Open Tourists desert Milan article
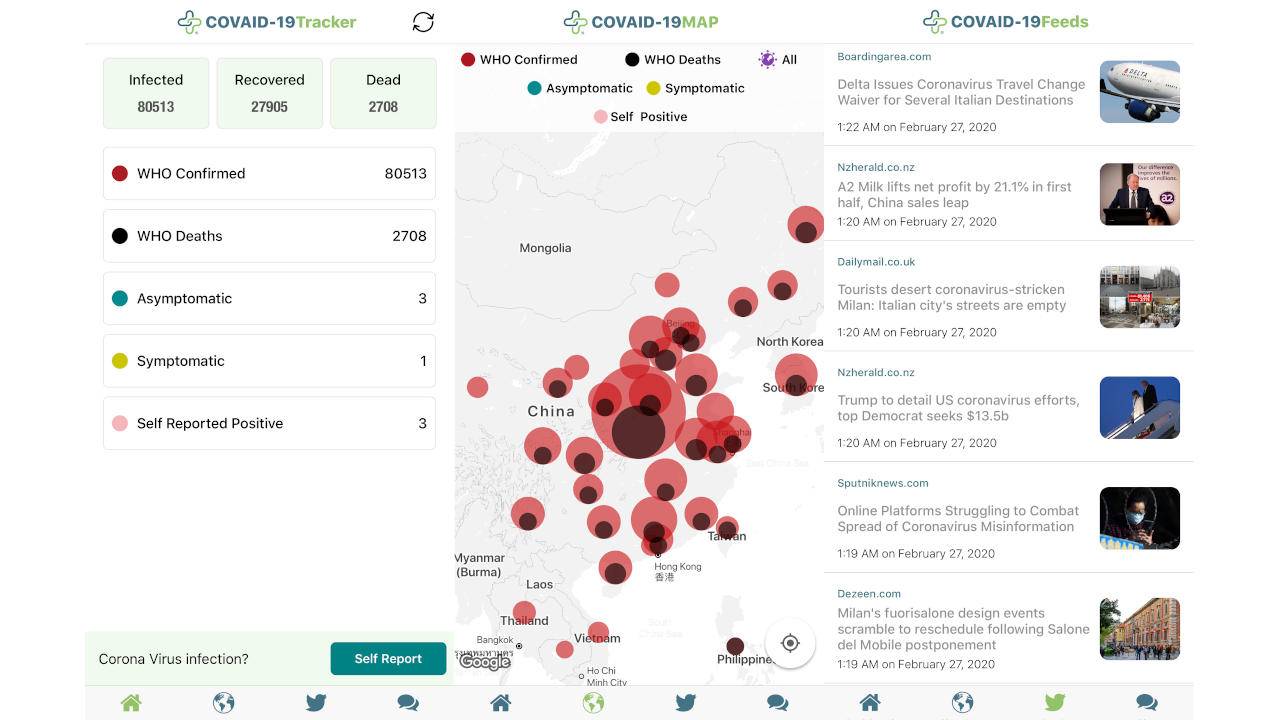 1009,297
